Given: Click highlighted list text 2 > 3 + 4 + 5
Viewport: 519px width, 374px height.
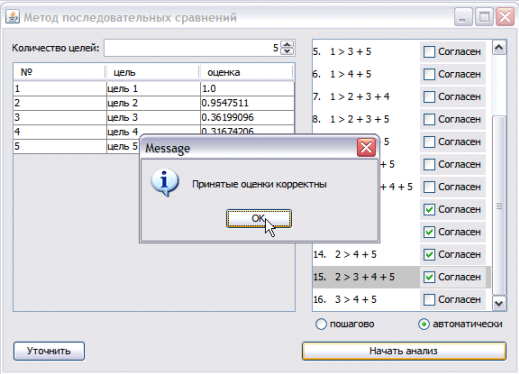Looking at the screenshot, I should point(365,277).
